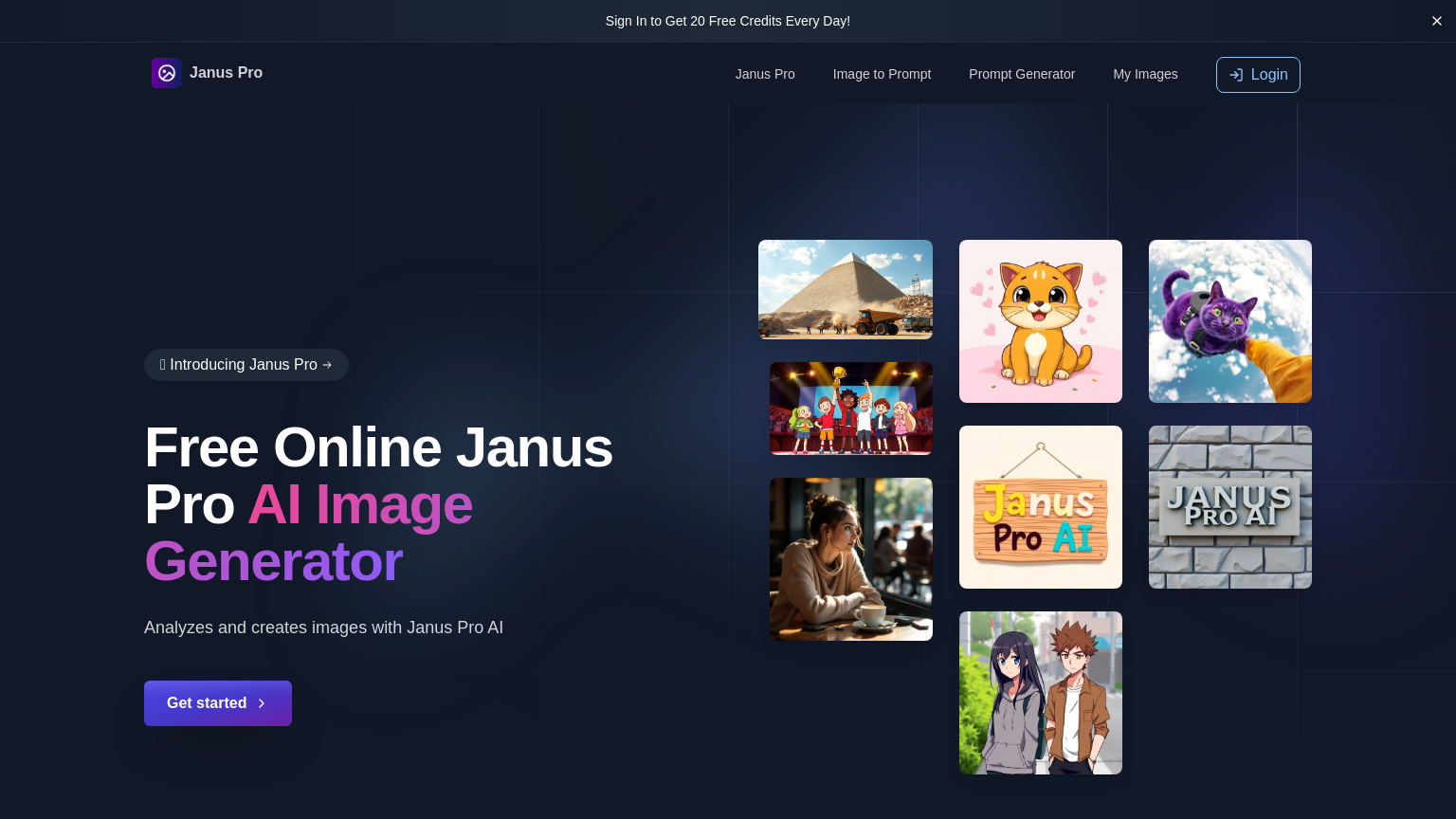Navigate to My Images

1145,74
